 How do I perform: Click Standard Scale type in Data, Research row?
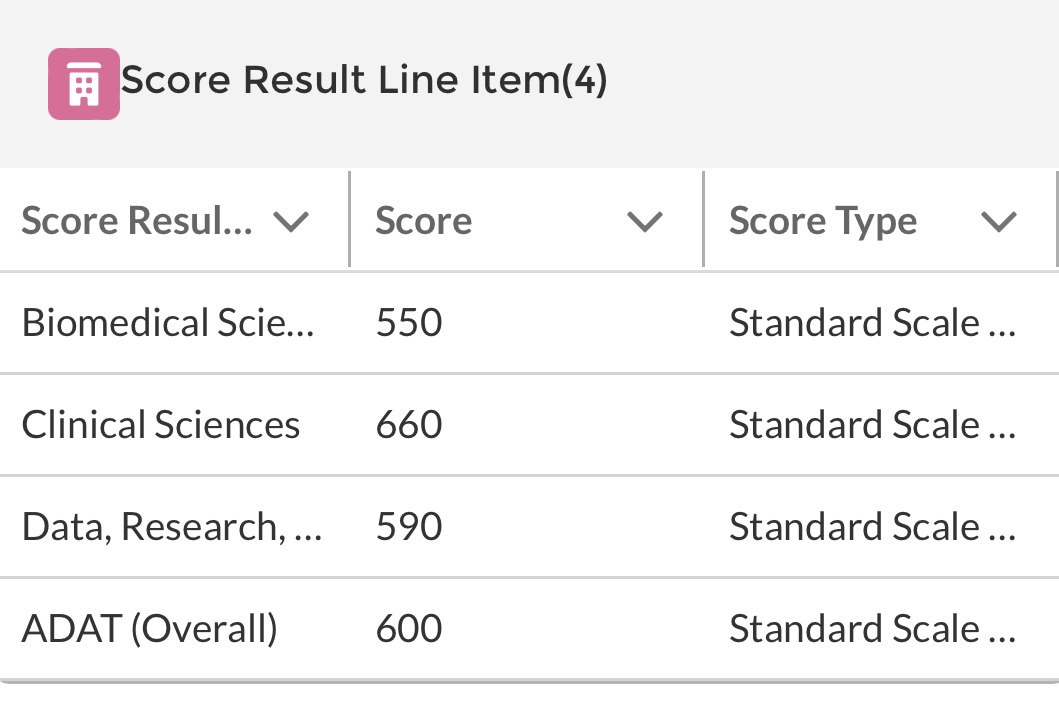(x=872, y=527)
